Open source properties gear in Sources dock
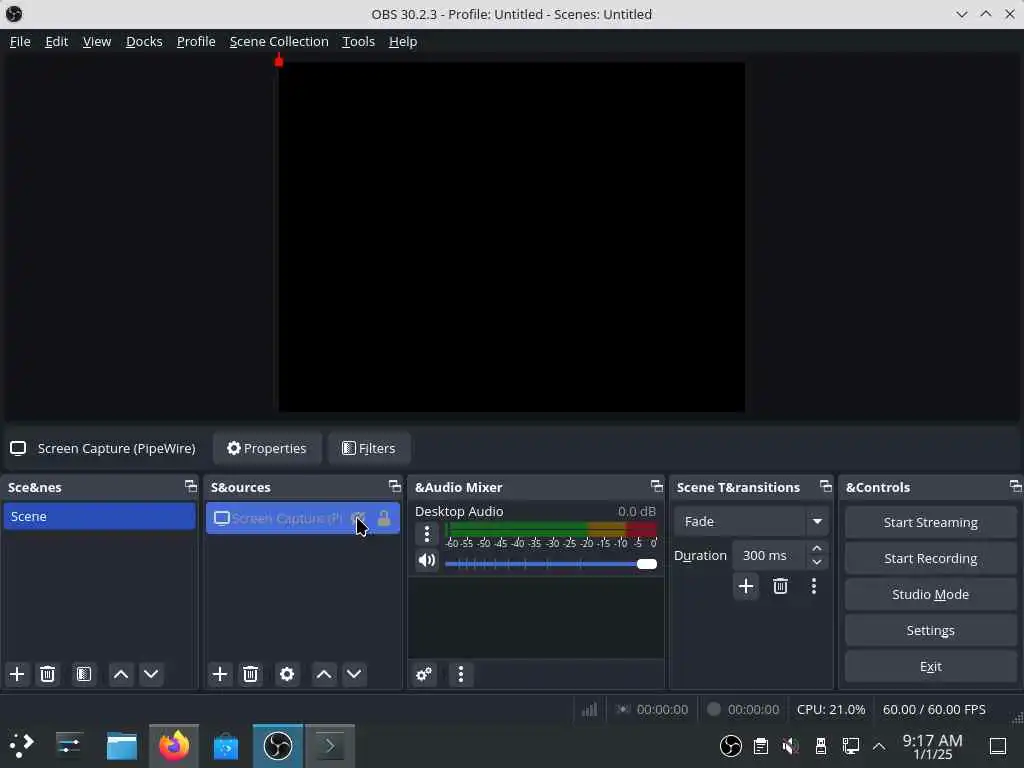Image resolution: width=1024 pixels, height=768 pixels. point(287,674)
